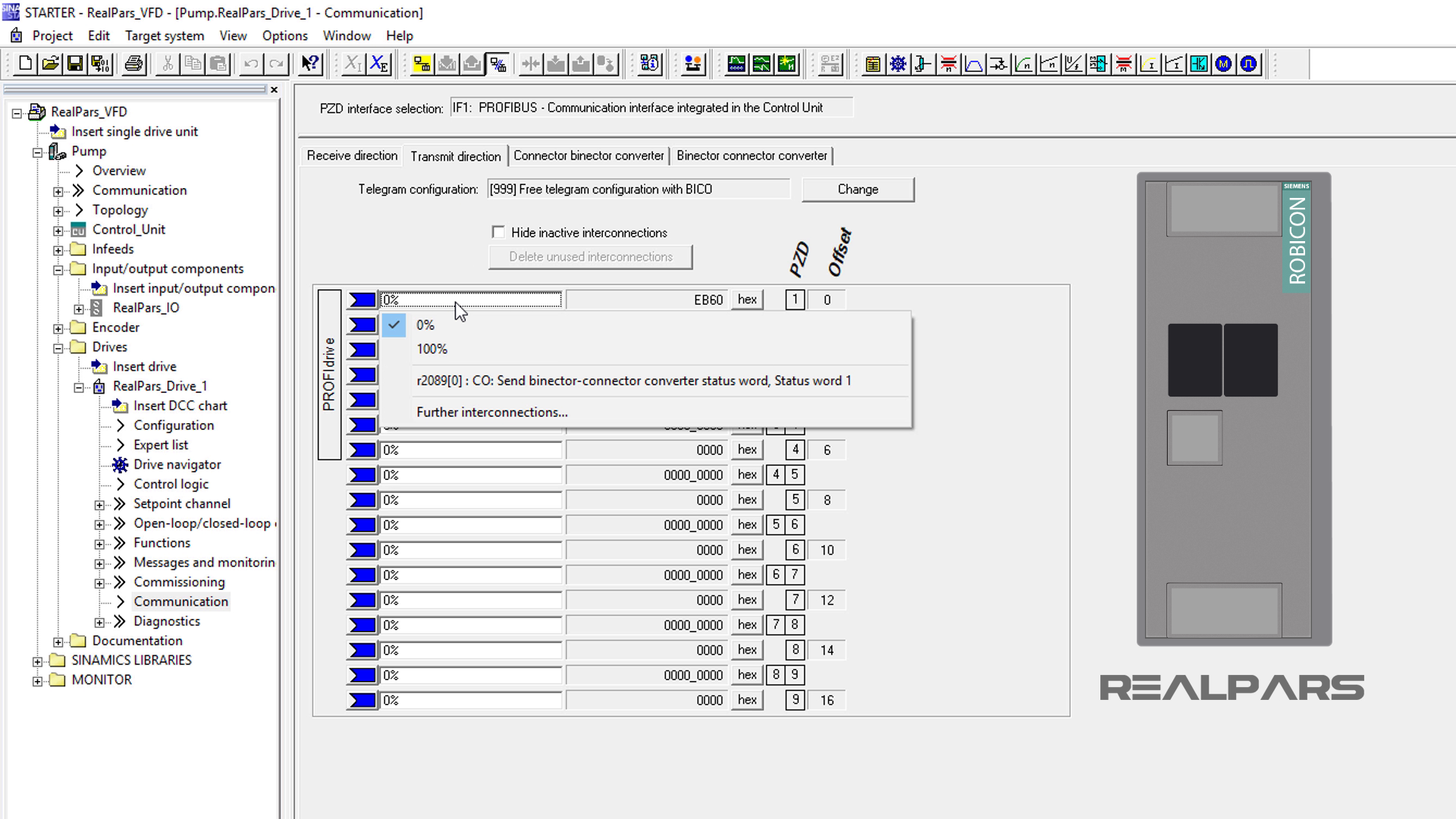The width and height of the screenshot is (1456, 819).
Task: Choose Further interconnections from the dropdown
Action: (x=491, y=412)
